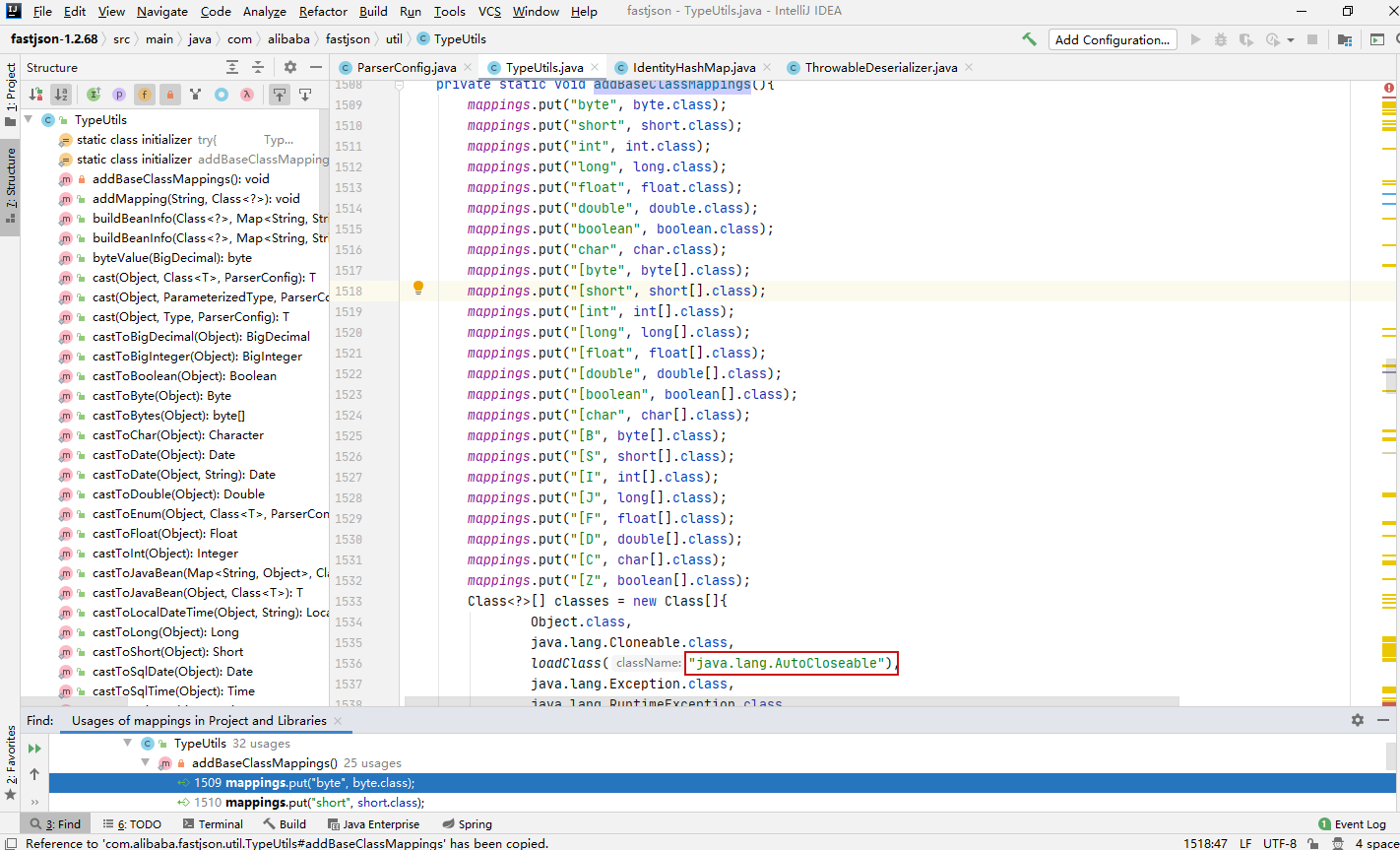Screen dimensions: 1400x850
Task: Select castToBigDecimal(Object) in Structure tree
Action: point(202,337)
